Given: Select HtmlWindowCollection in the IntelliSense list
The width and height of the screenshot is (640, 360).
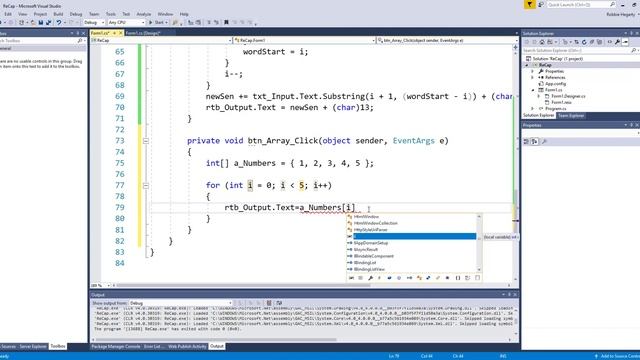Looking at the screenshot, I should (376, 223).
